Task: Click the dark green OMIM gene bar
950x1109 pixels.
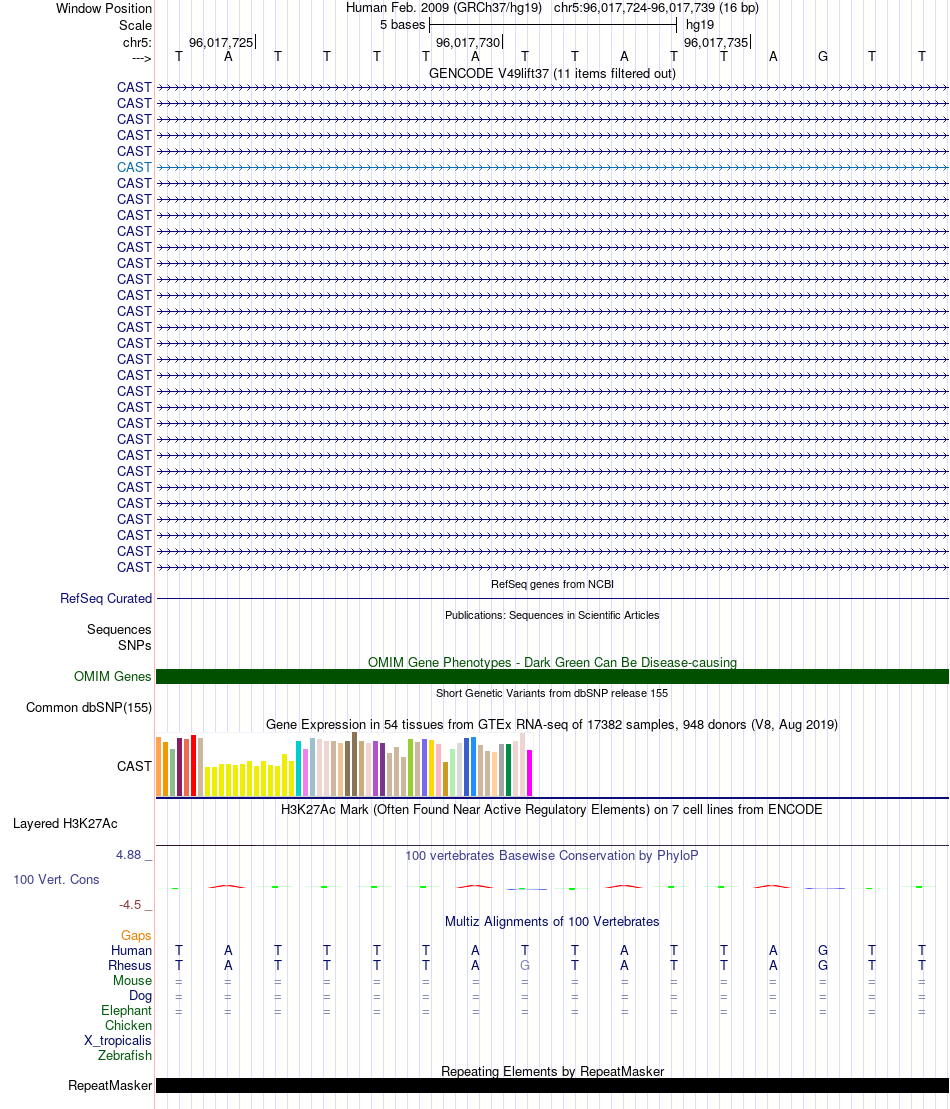Action: click(552, 677)
